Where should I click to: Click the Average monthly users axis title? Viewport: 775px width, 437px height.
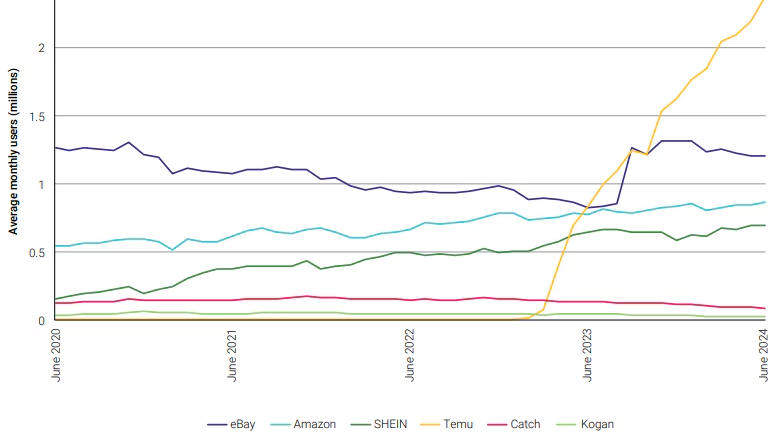coord(13,151)
